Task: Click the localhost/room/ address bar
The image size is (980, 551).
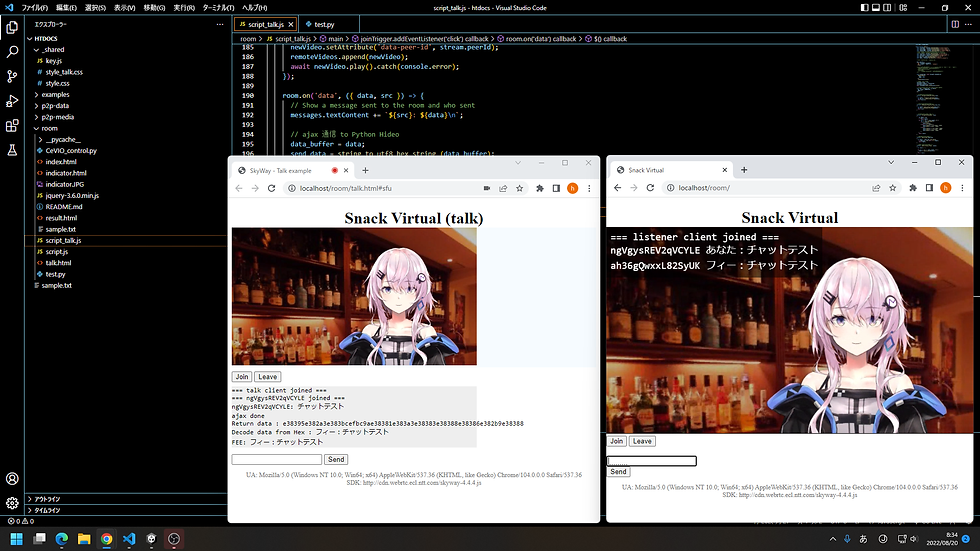Action: [x=769, y=187]
